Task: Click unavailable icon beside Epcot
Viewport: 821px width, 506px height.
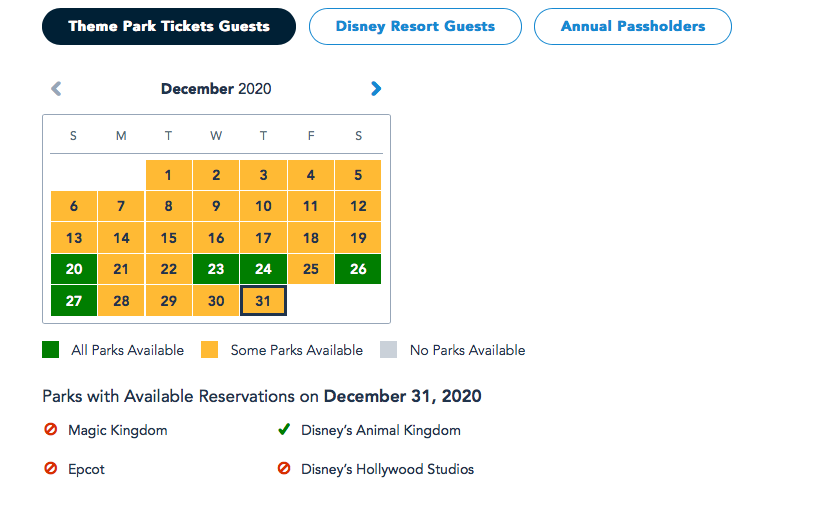Action: coord(51,469)
